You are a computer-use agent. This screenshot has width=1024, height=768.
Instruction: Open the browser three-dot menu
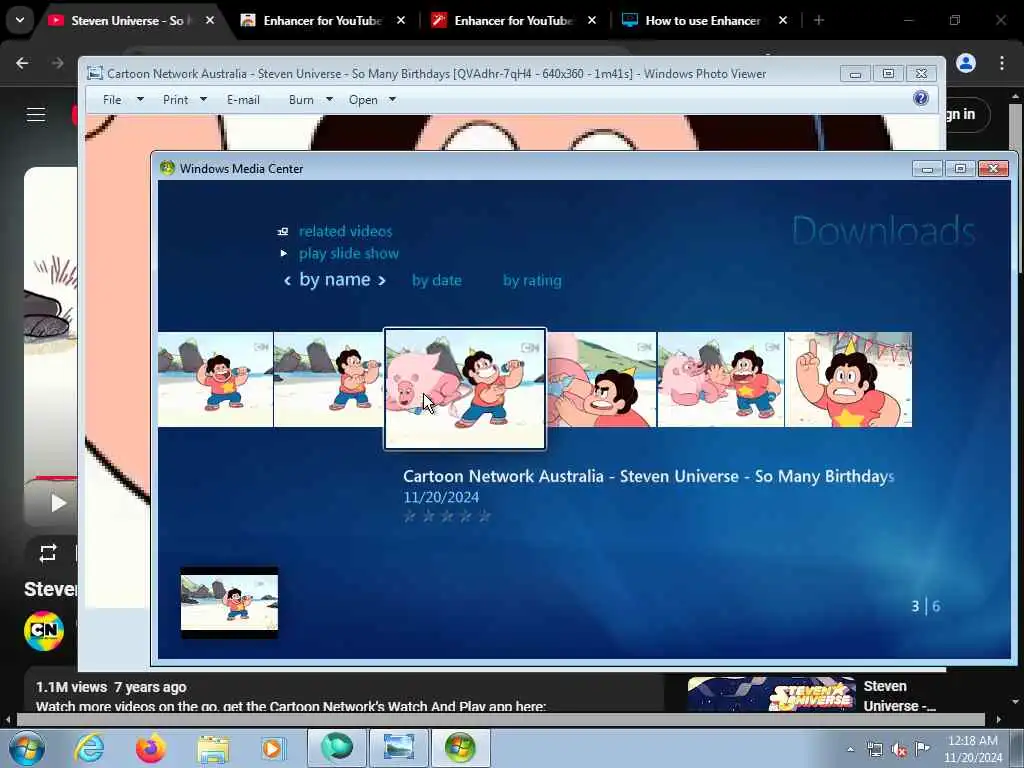pyautogui.click(x=1002, y=63)
